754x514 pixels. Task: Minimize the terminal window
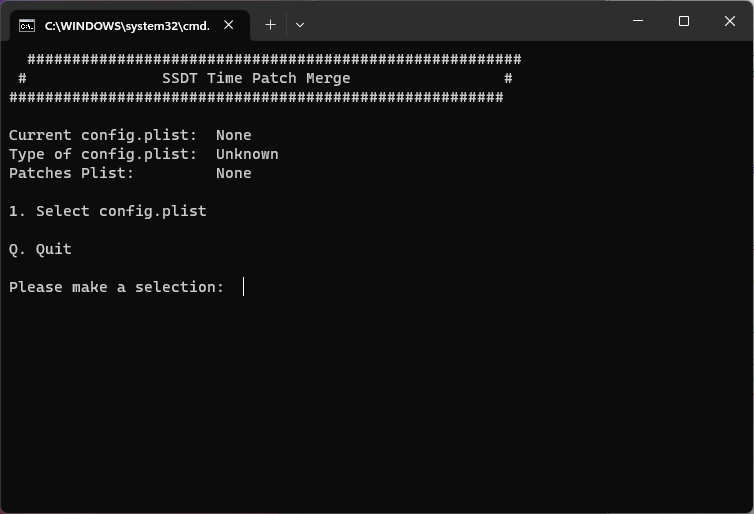[638, 21]
